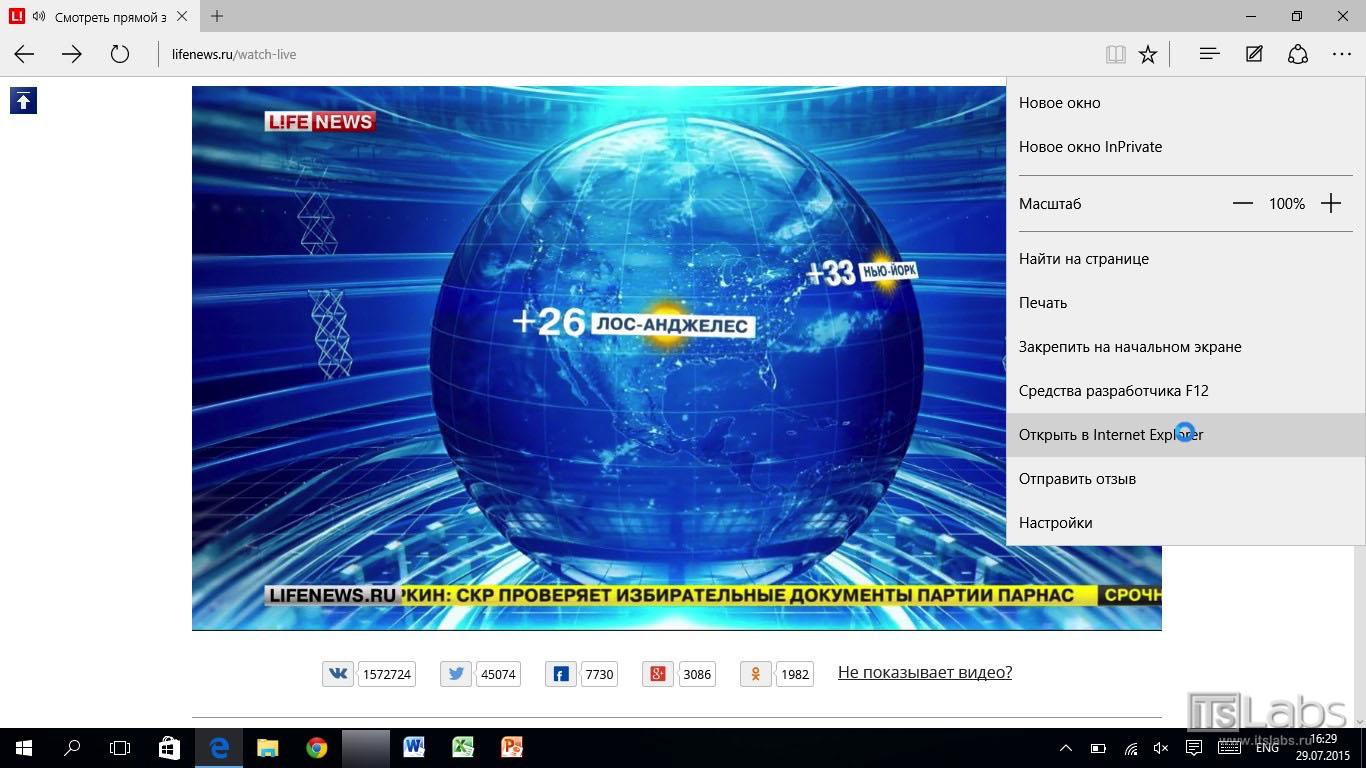
Task: Share on Odnoklassniki orange icon
Action: 756,674
